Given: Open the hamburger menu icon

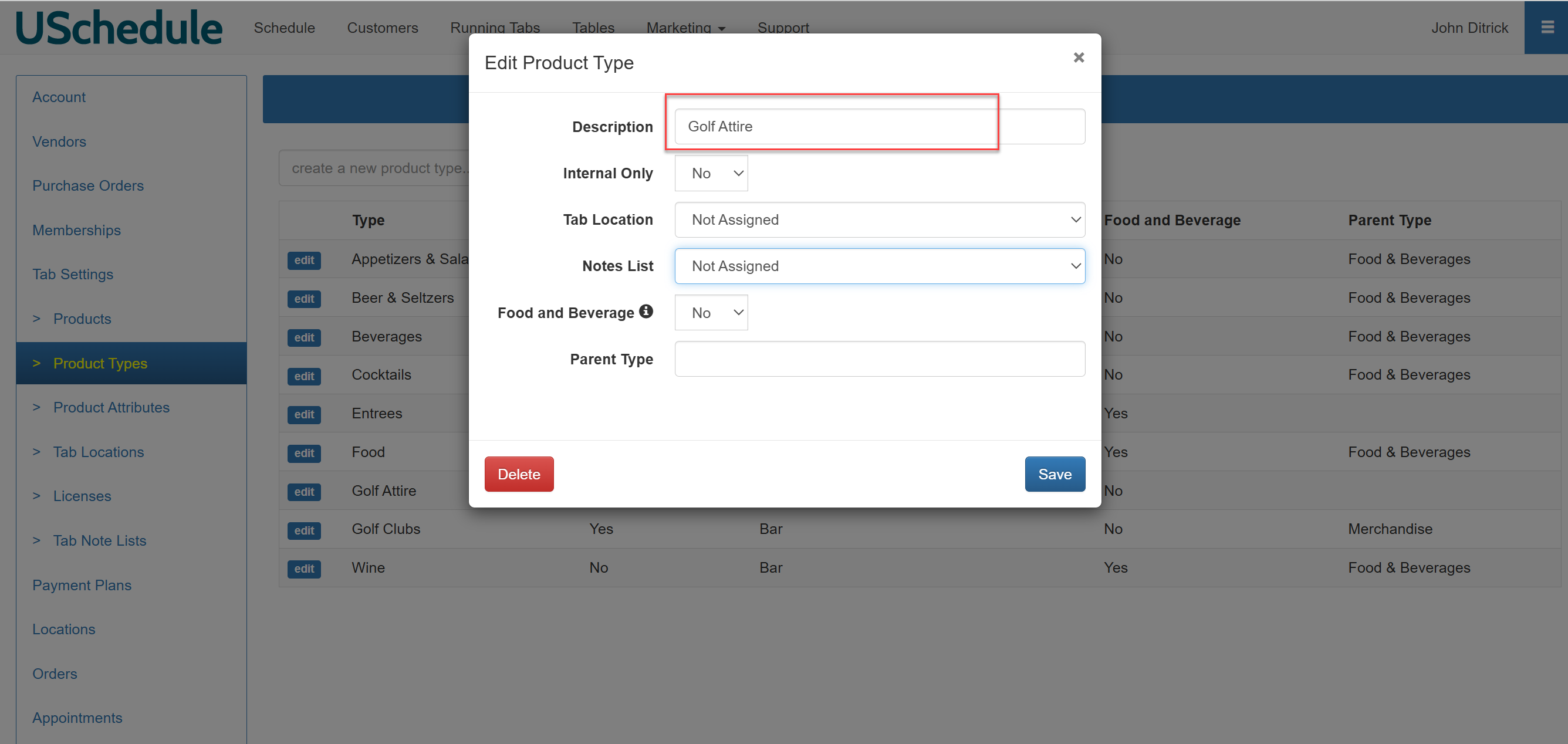Looking at the screenshot, I should 1547,28.
